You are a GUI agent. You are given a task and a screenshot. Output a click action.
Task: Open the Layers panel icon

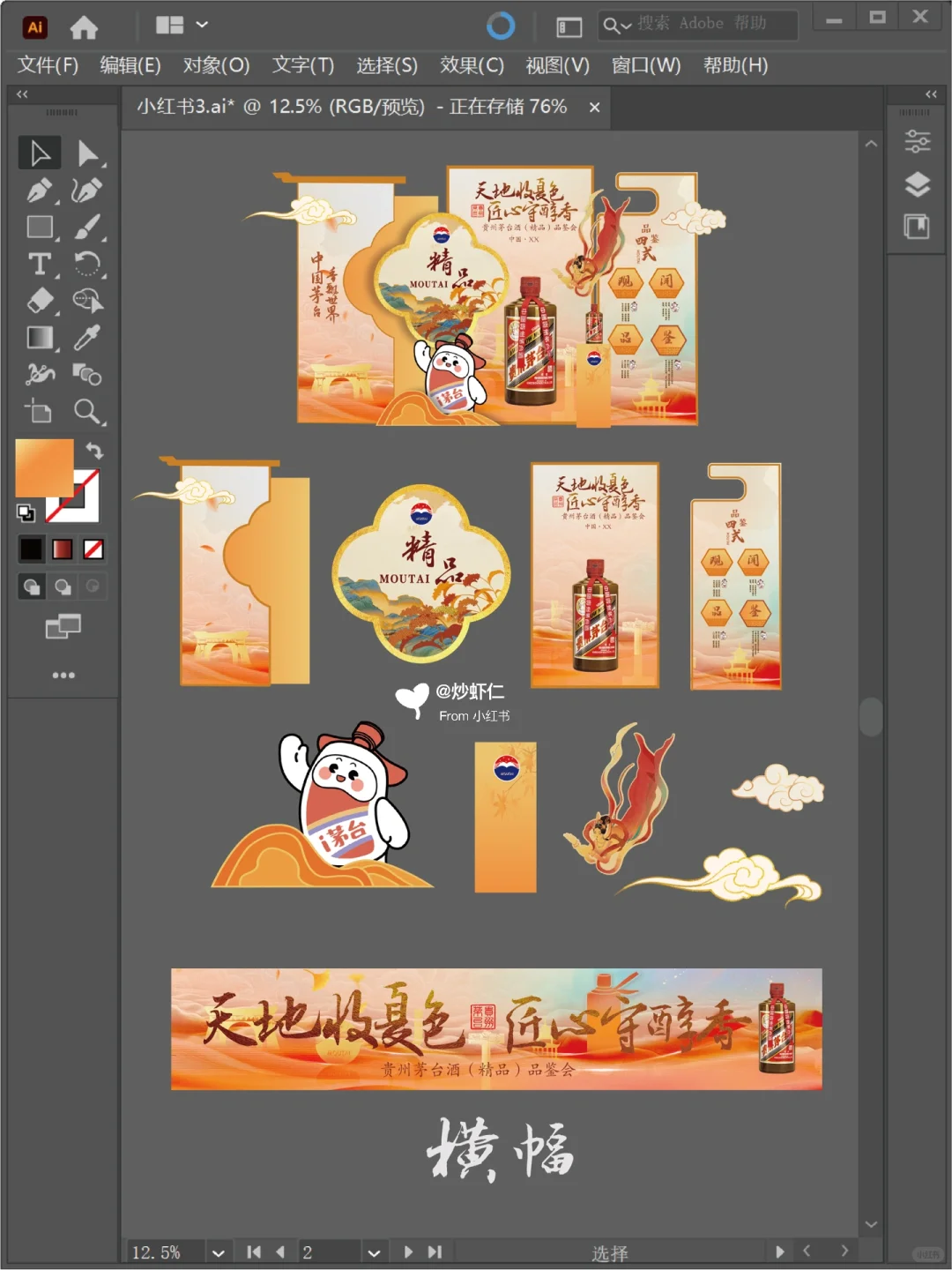918,184
